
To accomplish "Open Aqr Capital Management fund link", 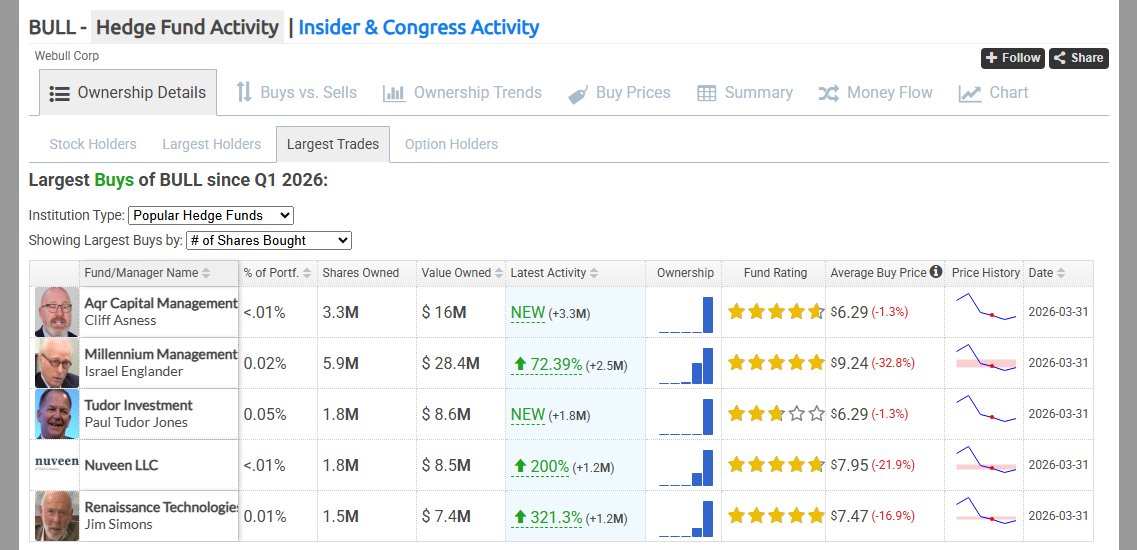I will [161, 303].
